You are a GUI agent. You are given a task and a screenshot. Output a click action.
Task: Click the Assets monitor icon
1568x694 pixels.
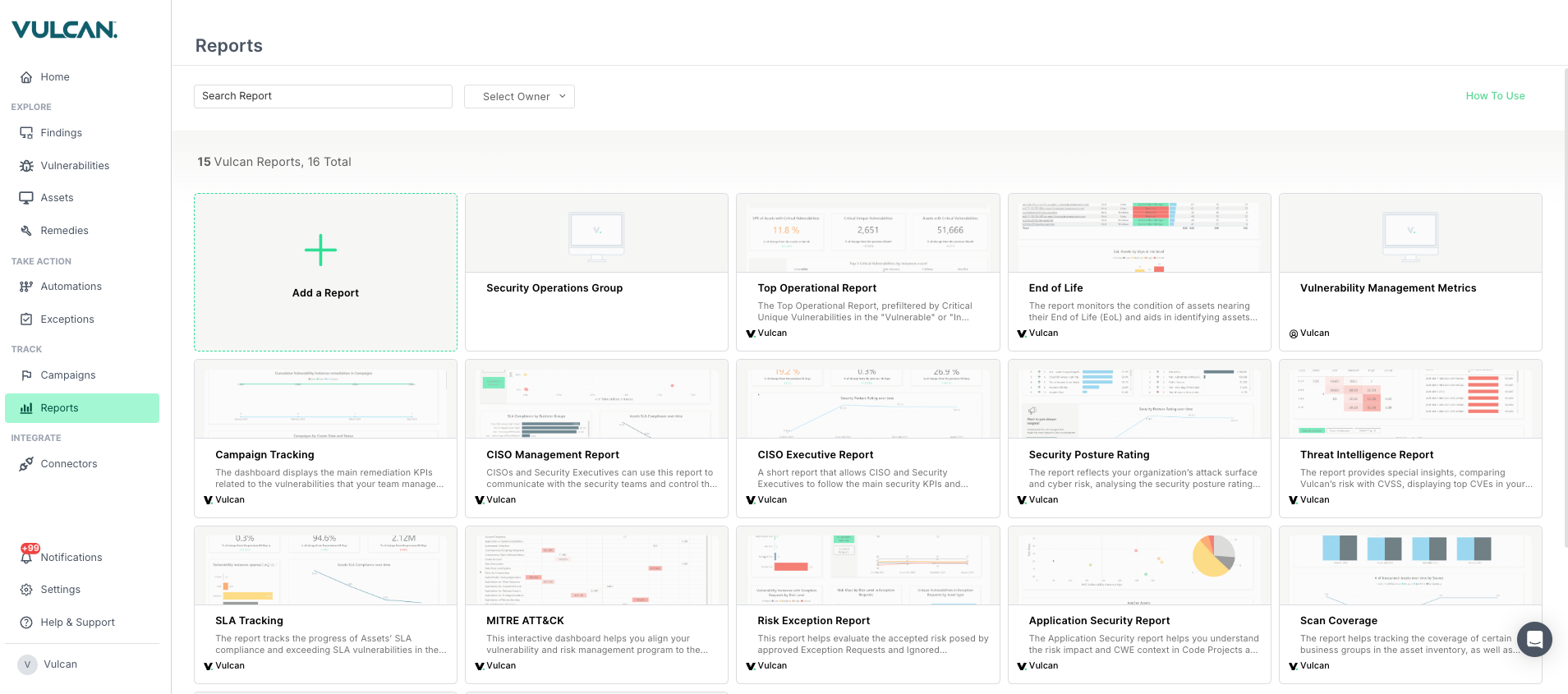26,198
